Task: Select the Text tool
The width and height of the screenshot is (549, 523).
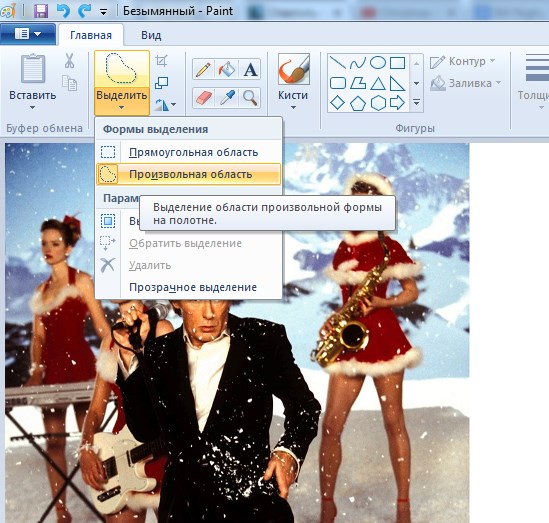Action: click(x=250, y=69)
